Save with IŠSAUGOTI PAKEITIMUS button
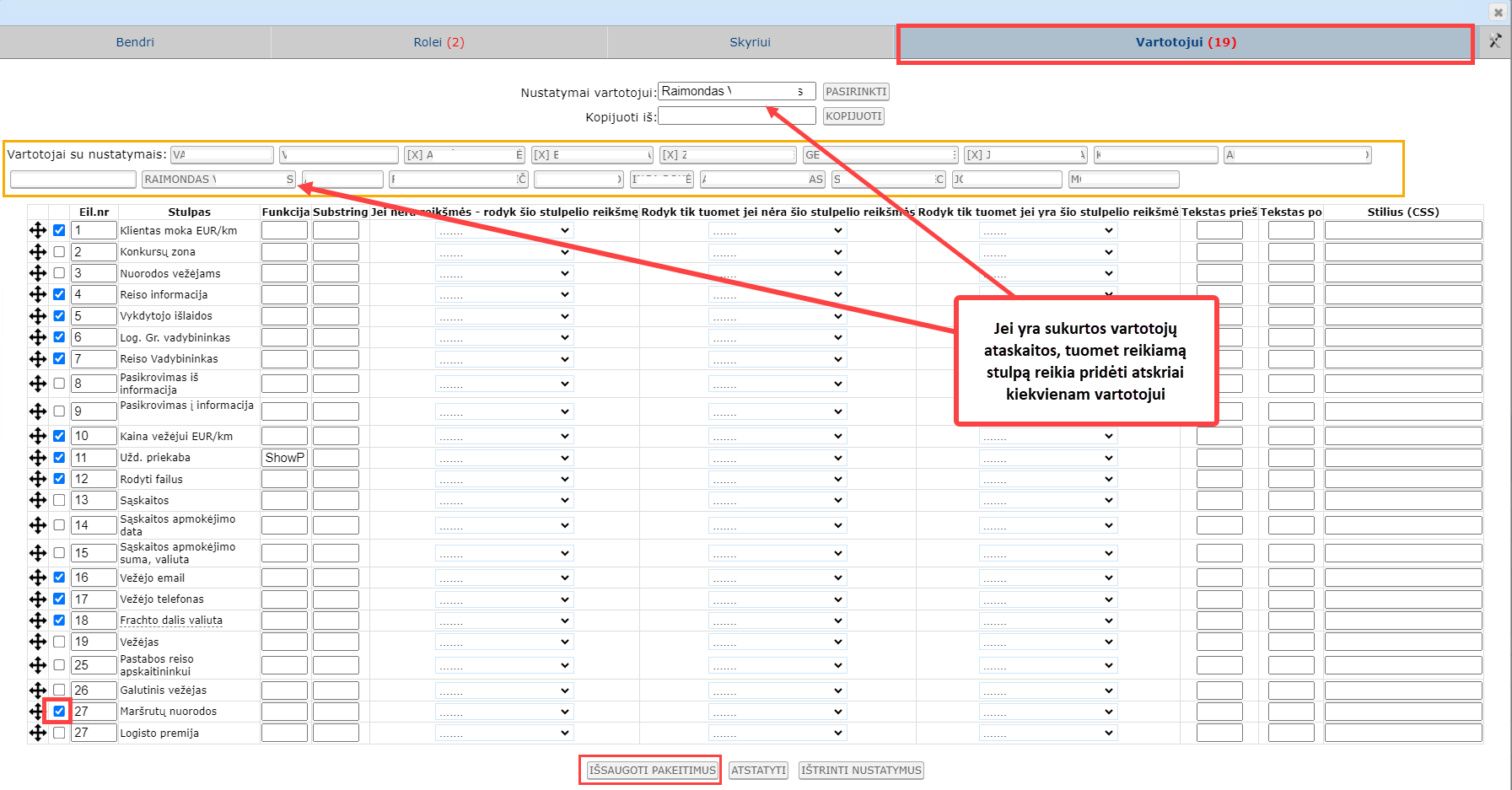Screen dimensions: 1512x790 [652, 771]
